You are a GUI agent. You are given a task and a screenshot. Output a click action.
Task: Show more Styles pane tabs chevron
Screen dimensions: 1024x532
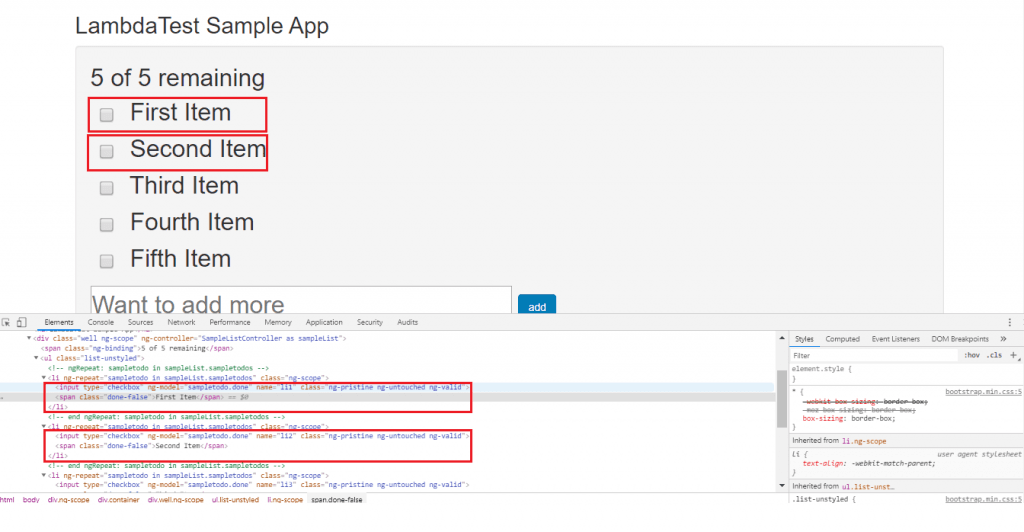[1003, 339]
